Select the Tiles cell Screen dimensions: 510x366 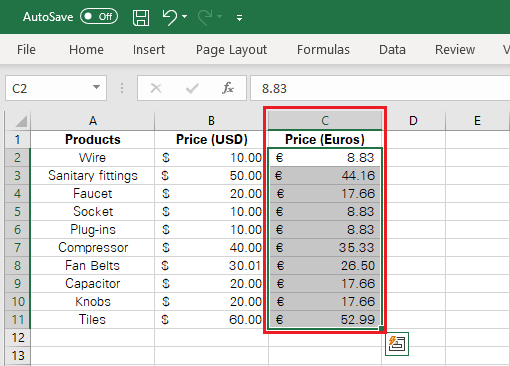93,319
